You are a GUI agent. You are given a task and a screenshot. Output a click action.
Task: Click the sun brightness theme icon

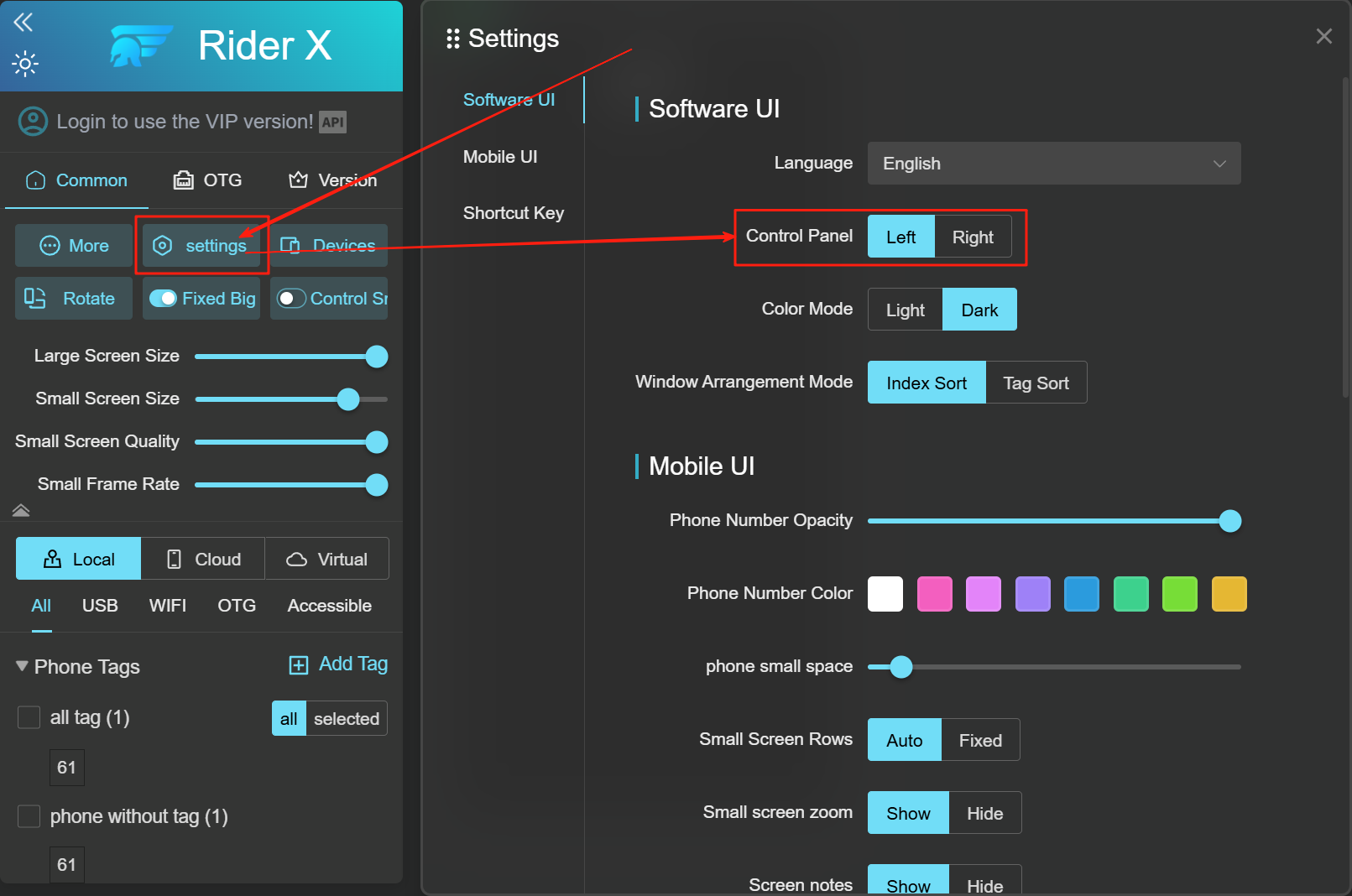click(x=25, y=64)
